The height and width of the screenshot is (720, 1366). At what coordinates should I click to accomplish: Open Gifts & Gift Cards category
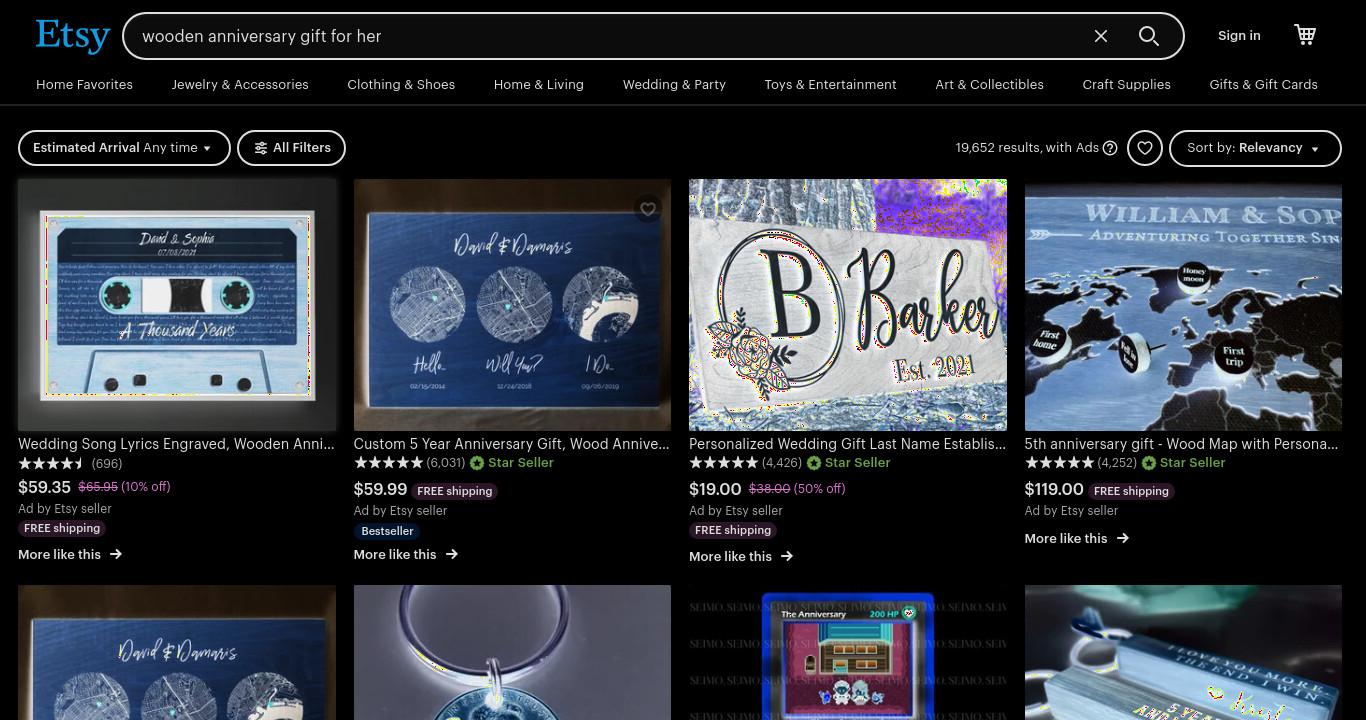click(1263, 85)
